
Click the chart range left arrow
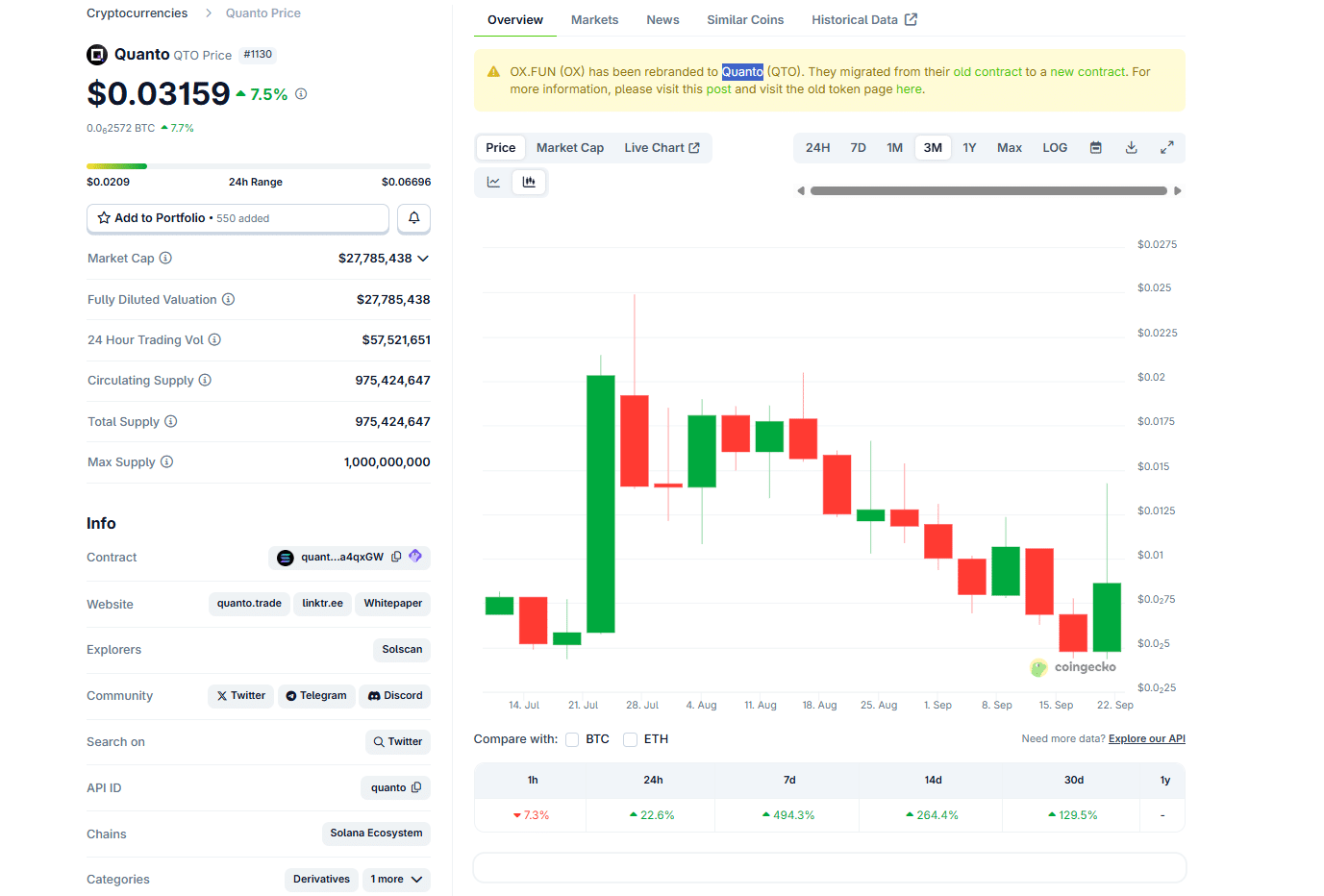pos(801,190)
